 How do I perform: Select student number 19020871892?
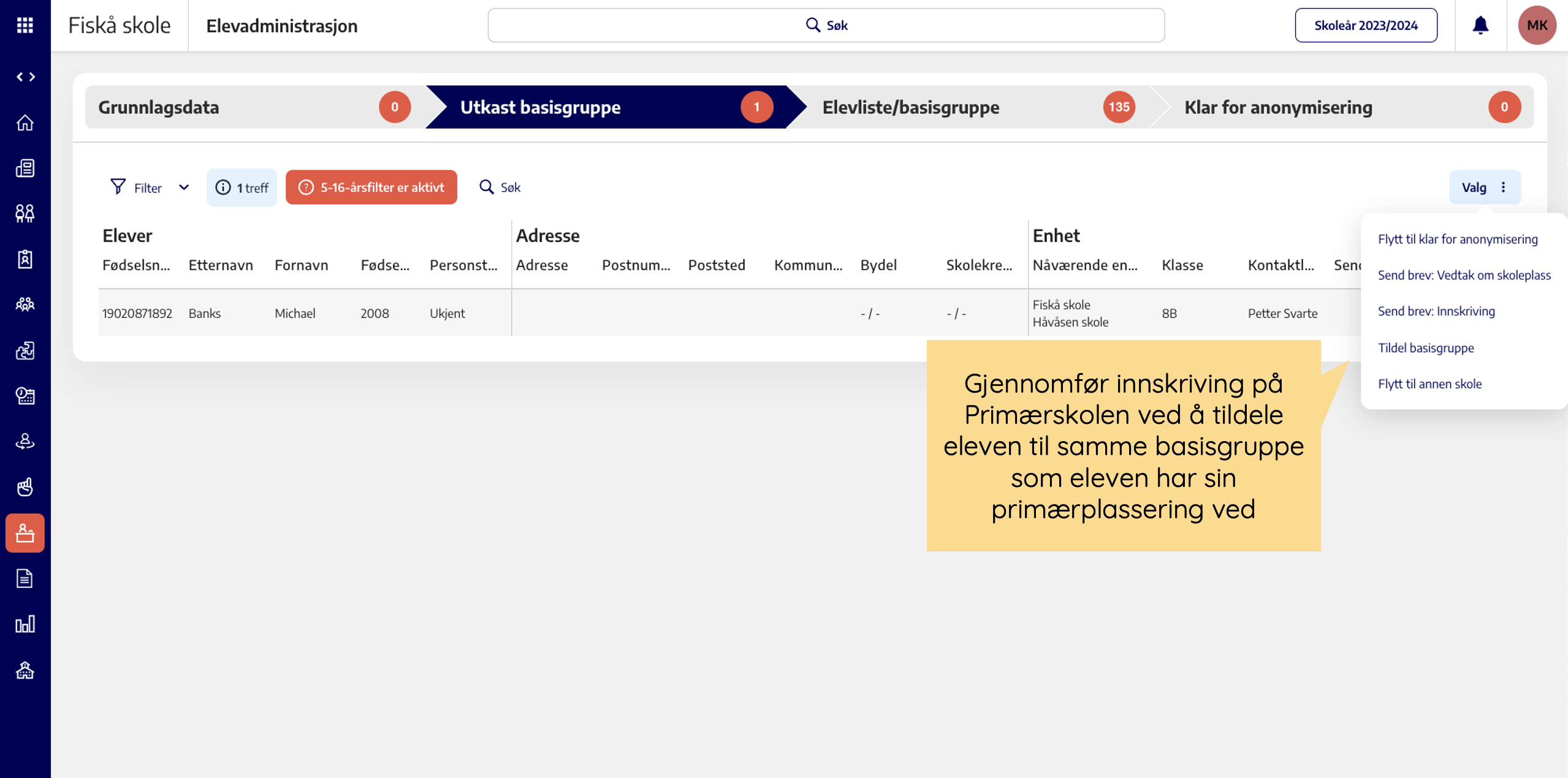click(137, 314)
